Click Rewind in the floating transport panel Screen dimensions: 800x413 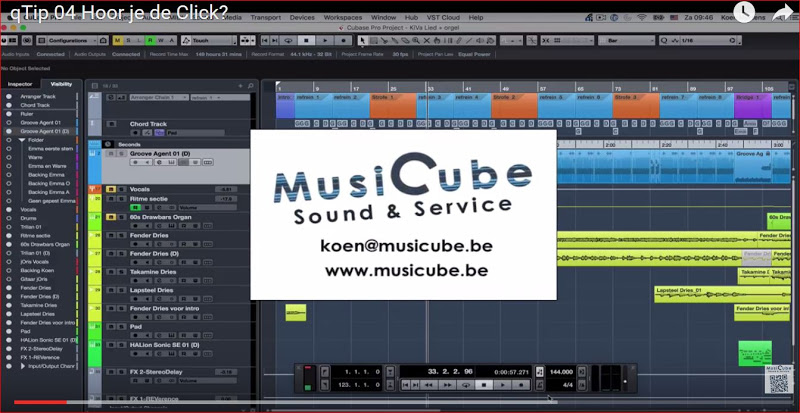click(429, 385)
